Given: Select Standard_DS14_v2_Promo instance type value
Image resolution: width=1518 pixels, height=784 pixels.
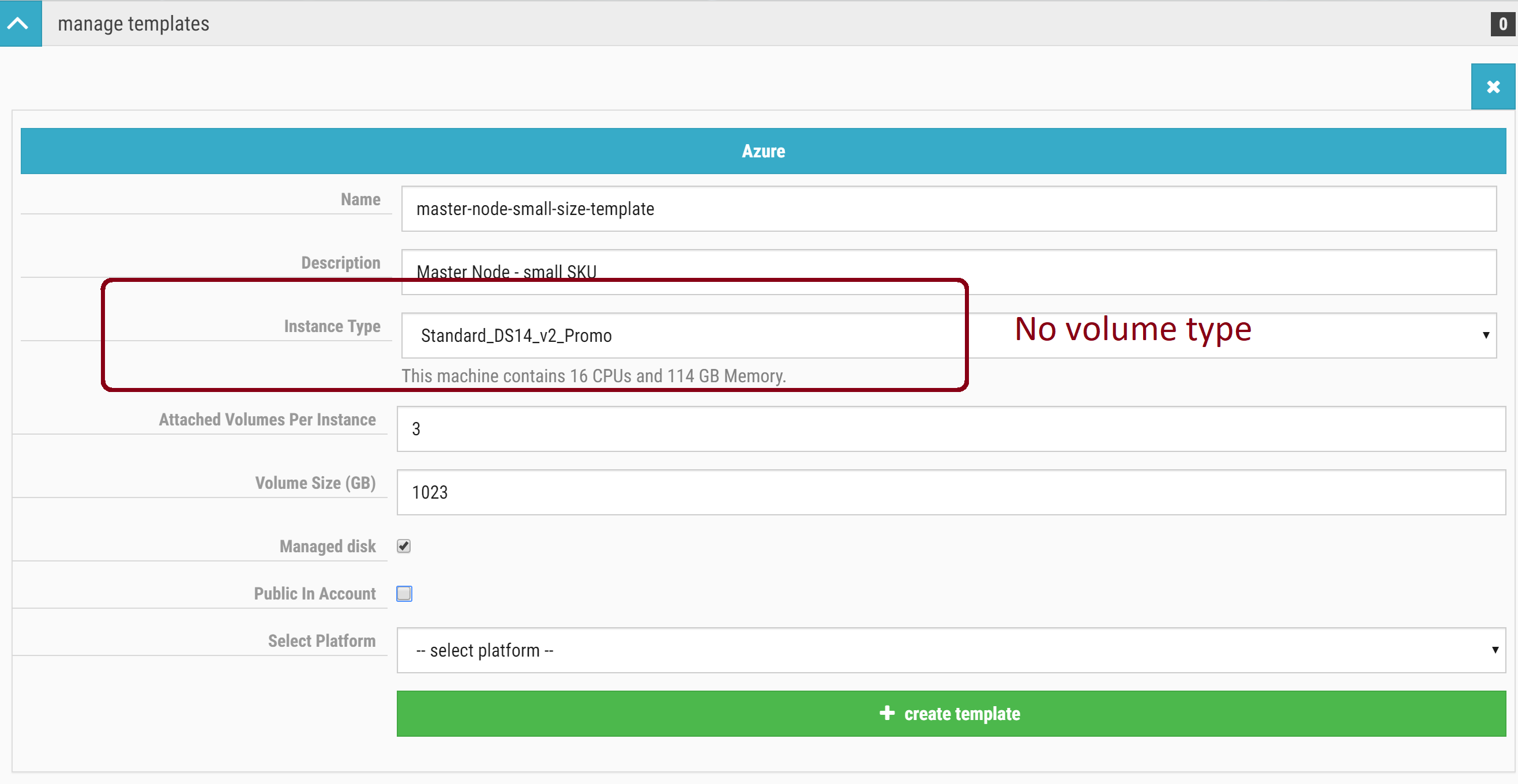Looking at the screenshot, I should [x=516, y=335].
